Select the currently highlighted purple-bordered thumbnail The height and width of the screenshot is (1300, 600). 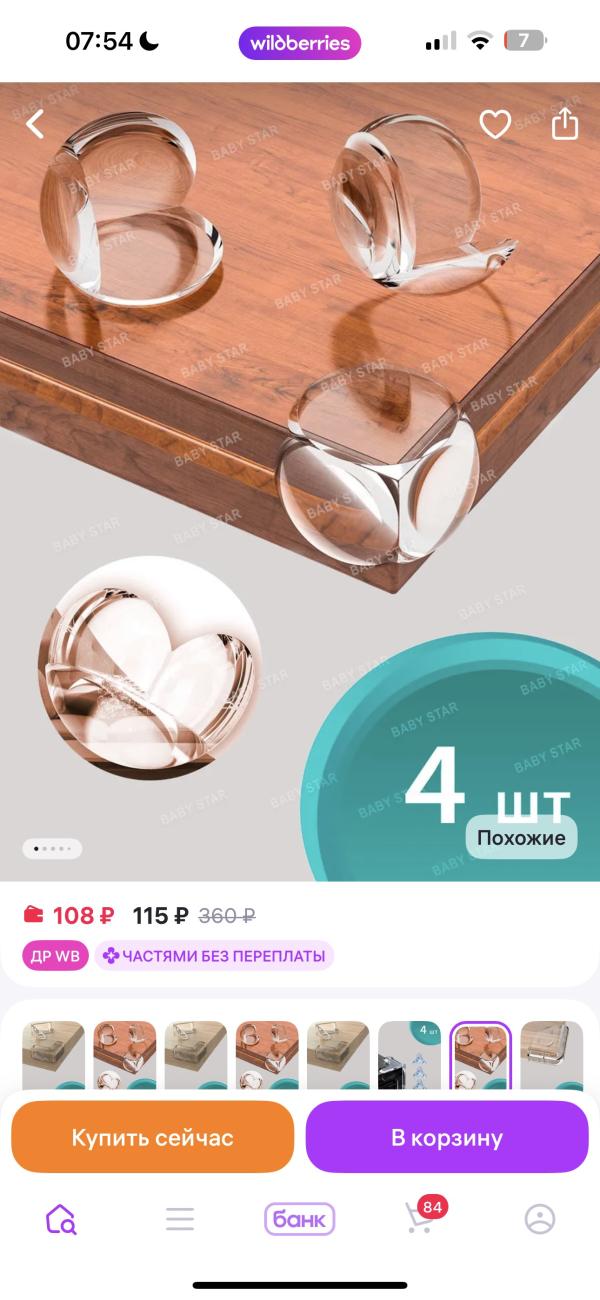point(480,1055)
